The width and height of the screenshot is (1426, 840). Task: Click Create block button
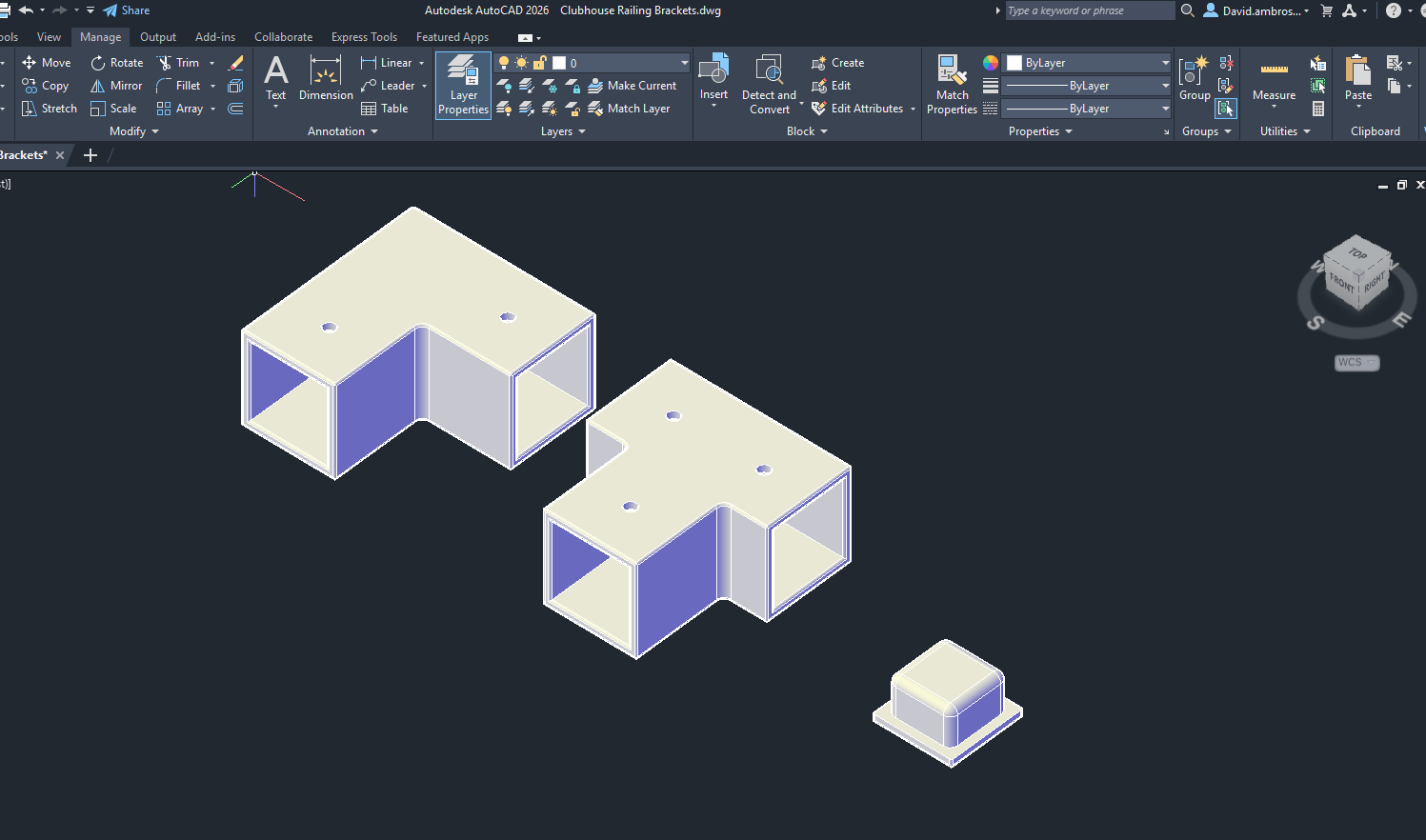click(838, 63)
